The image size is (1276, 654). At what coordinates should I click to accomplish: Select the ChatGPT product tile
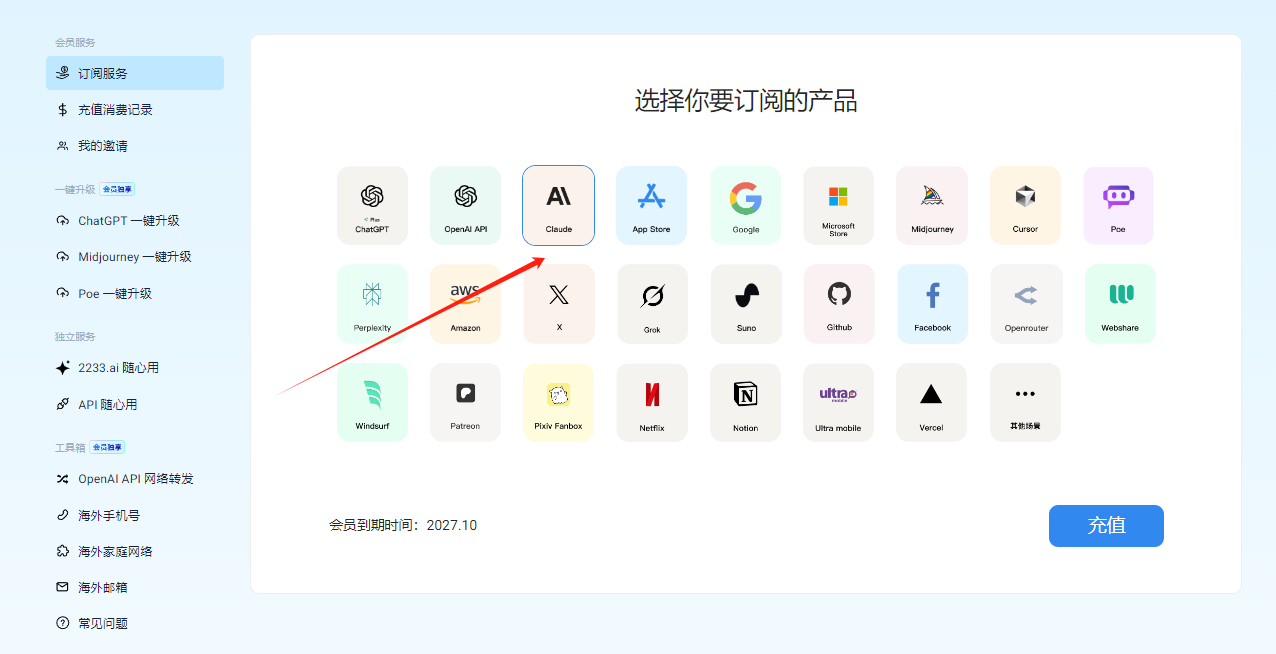click(372, 205)
